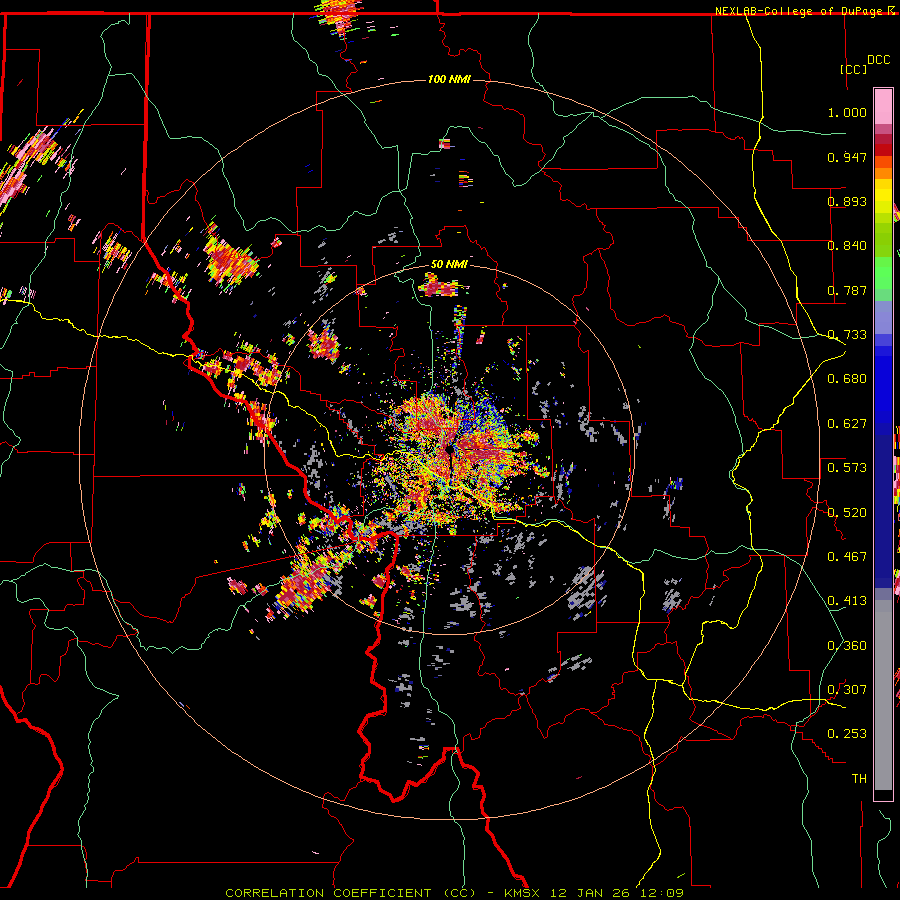Click the 0.947 scale value
This screenshot has width=900, height=900.
pyautogui.click(x=847, y=157)
